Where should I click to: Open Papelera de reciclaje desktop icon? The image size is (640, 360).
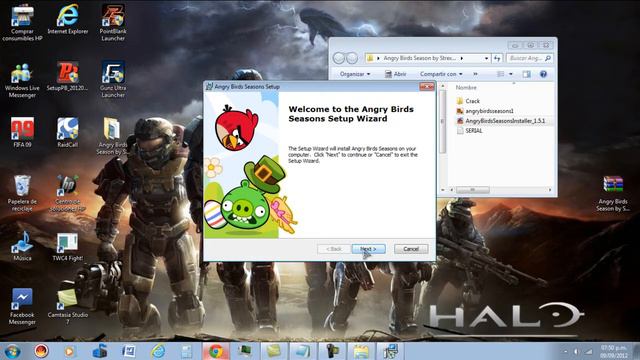tap(22, 193)
